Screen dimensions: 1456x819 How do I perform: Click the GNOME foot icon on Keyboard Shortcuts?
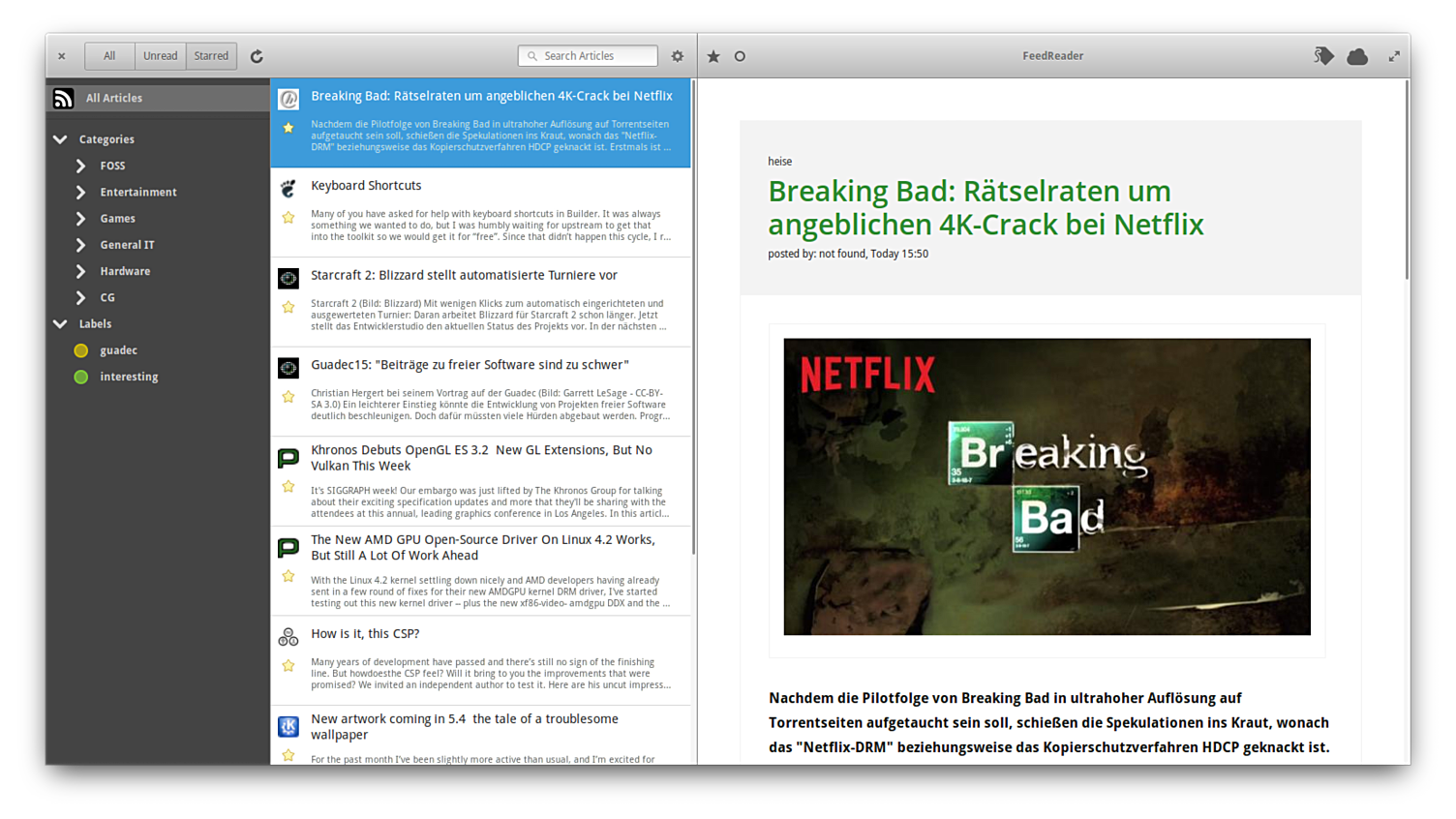point(288,188)
